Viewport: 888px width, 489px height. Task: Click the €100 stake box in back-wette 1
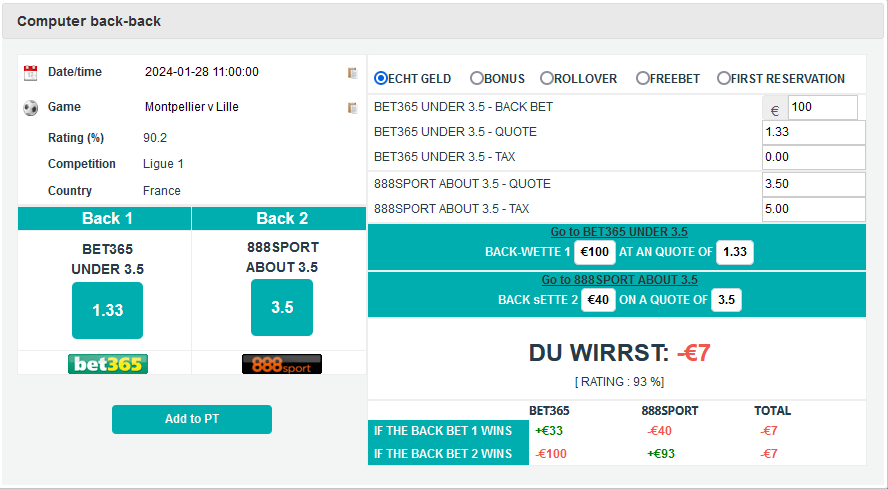(x=595, y=252)
